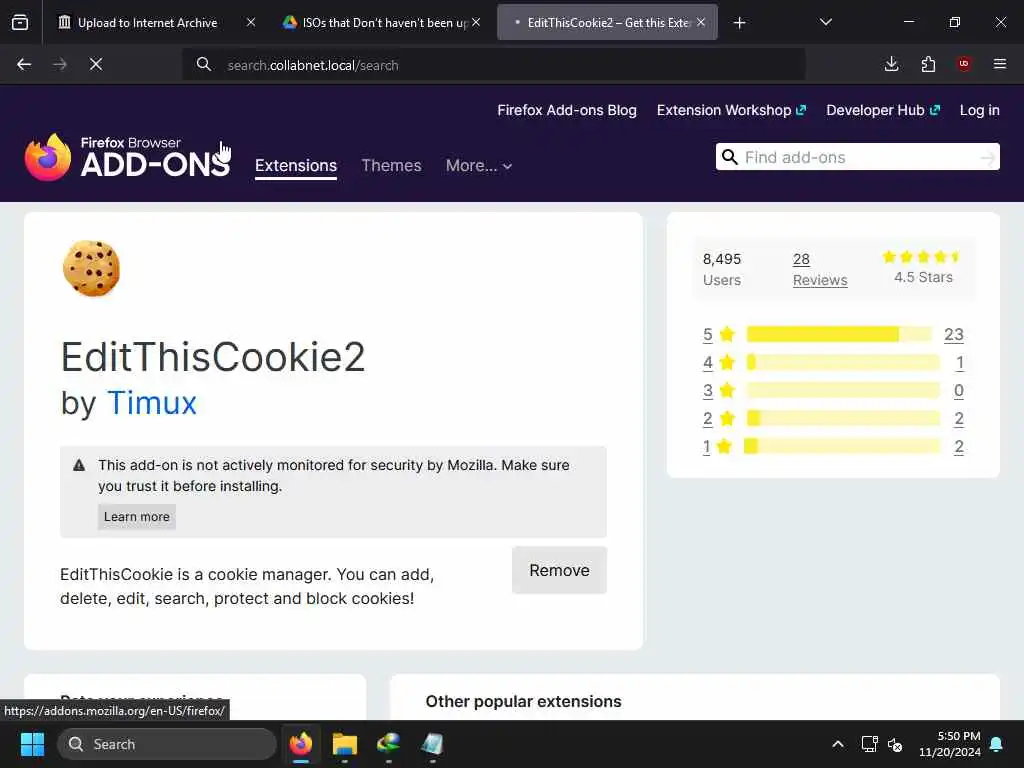Click the address bar search magnifier icon
This screenshot has height=768, width=1024.
[x=204, y=65]
